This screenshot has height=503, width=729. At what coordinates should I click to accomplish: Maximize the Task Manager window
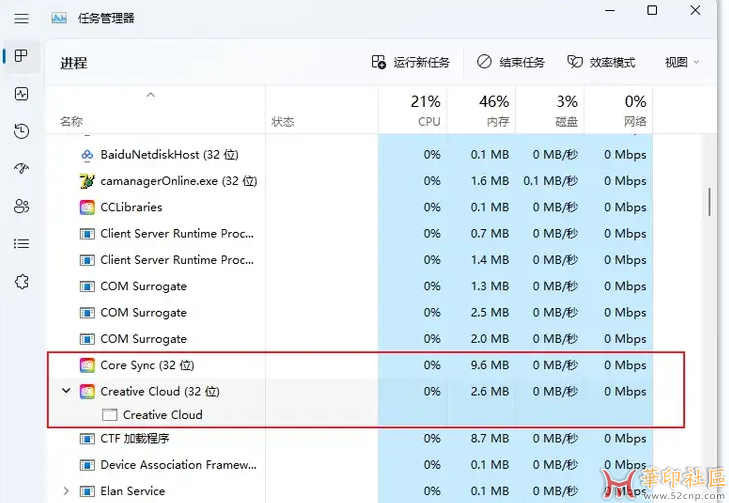652,10
